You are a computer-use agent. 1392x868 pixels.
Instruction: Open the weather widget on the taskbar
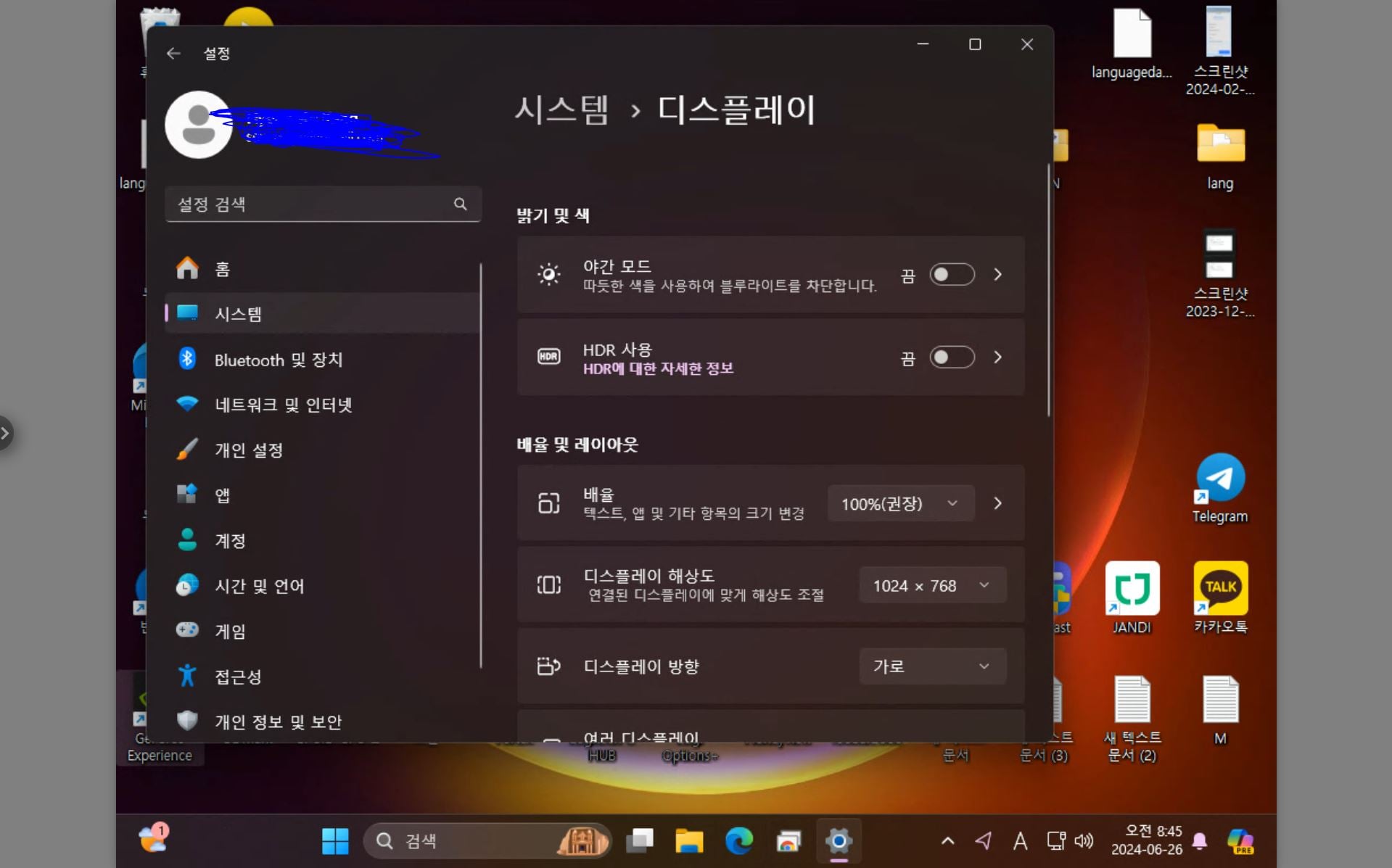pos(154,839)
